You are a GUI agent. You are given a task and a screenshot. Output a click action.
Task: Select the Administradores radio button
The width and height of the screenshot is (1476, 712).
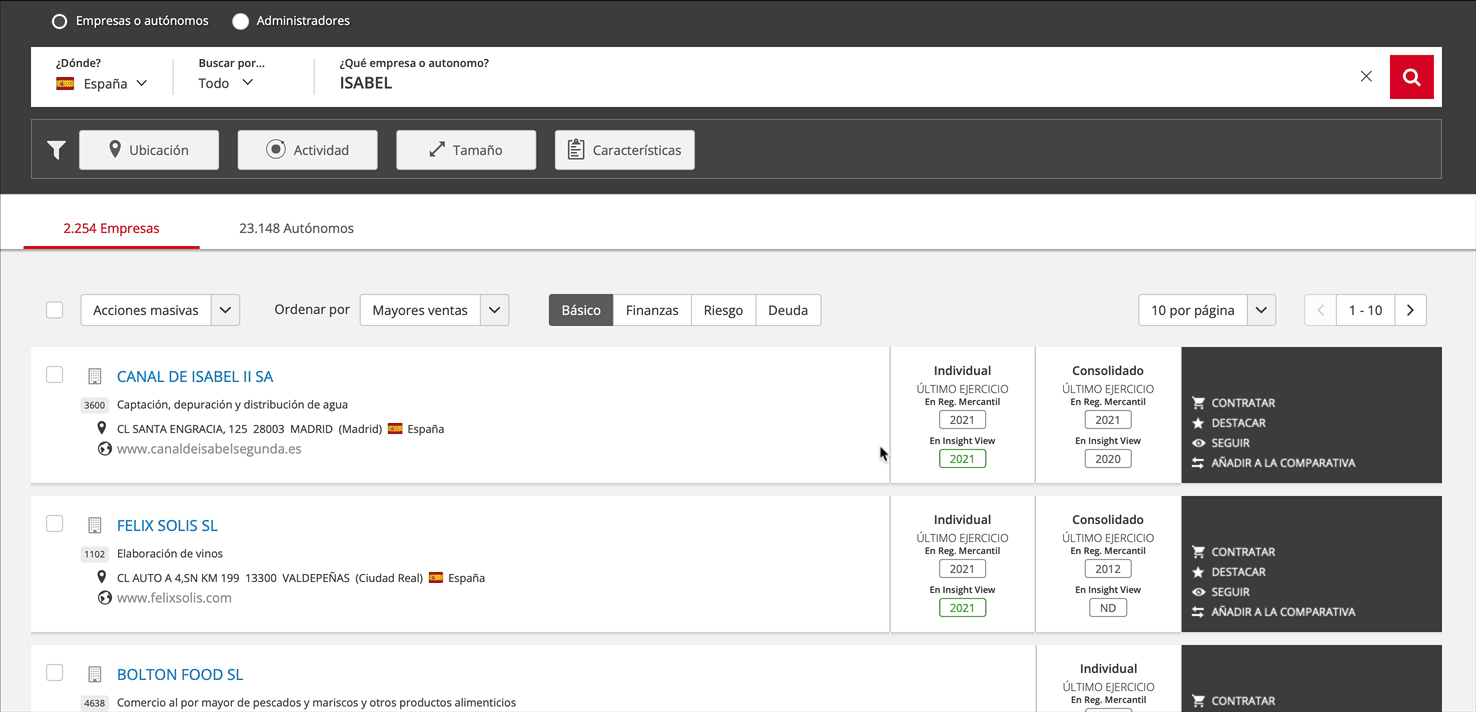pyautogui.click(x=239, y=20)
